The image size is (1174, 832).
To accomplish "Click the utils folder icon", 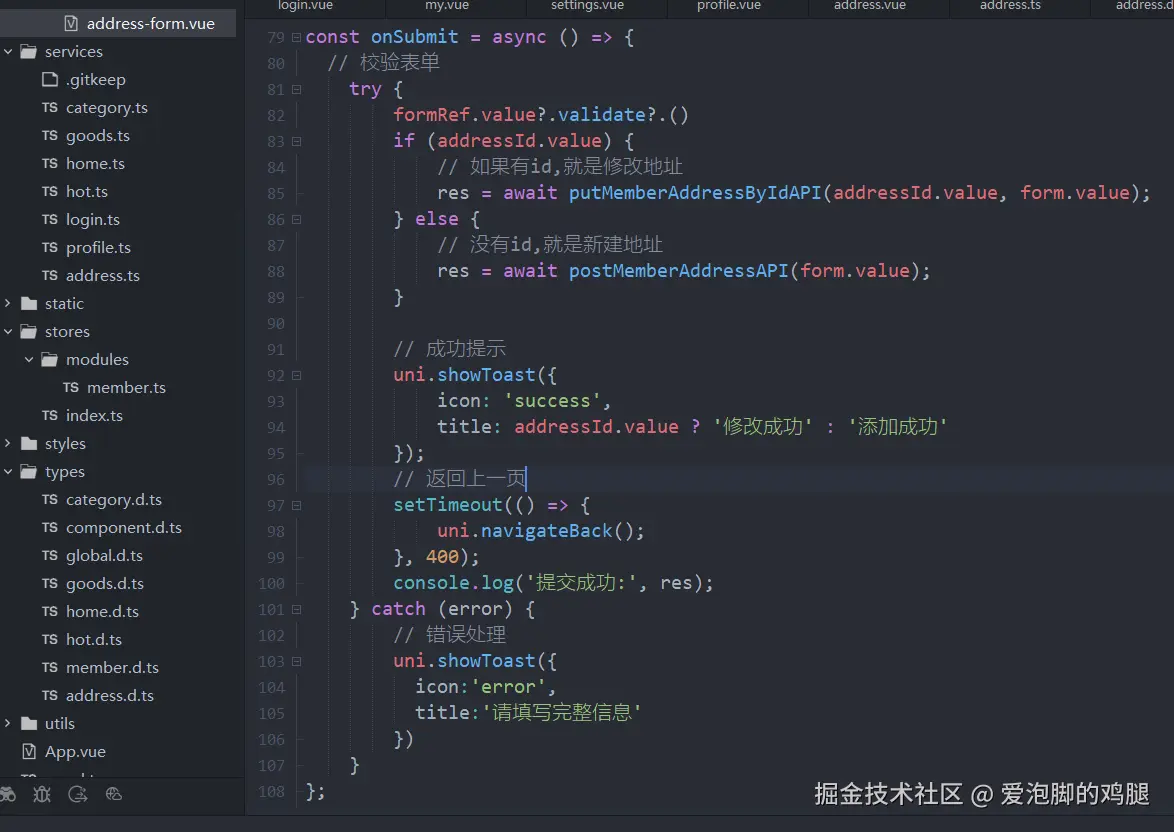I will click(x=29, y=723).
